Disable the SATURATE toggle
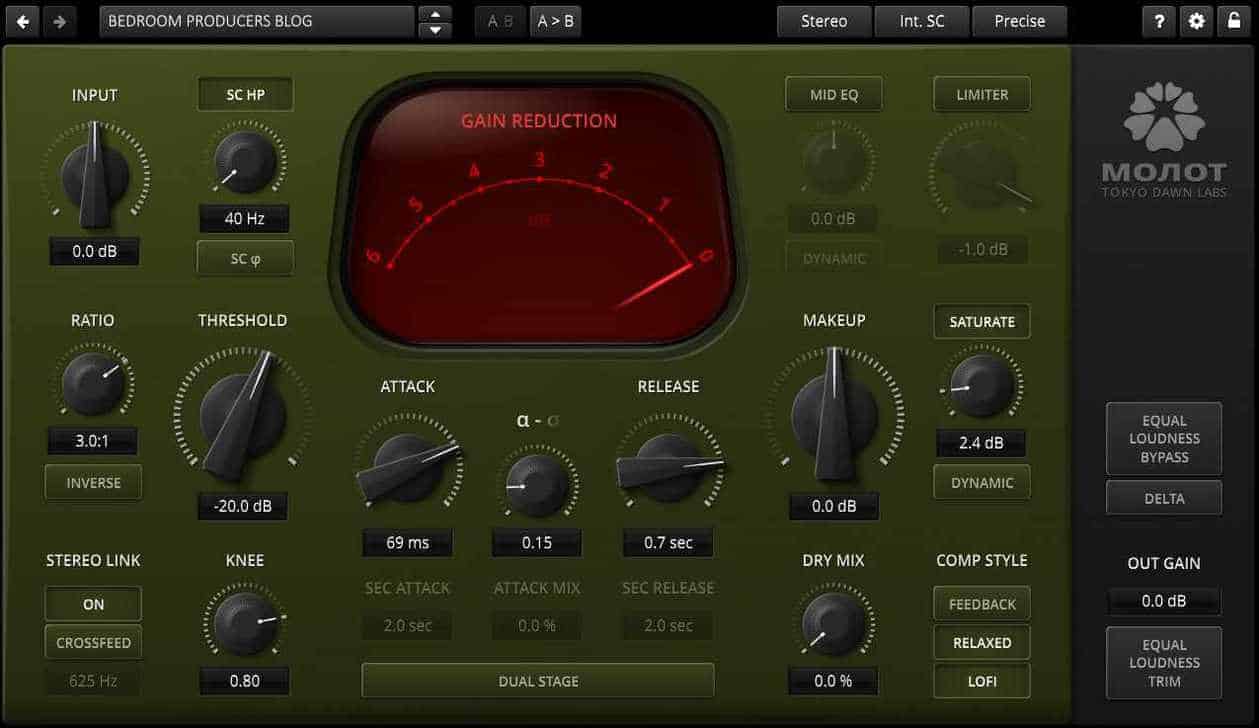The image size is (1259, 728). [982, 322]
